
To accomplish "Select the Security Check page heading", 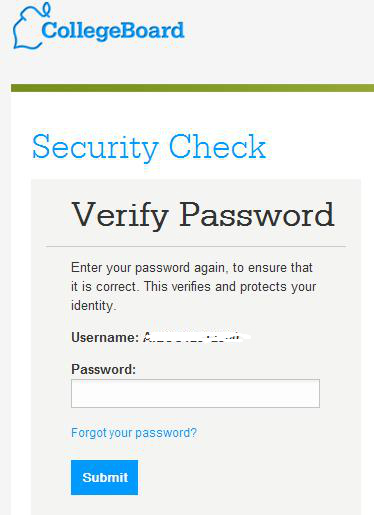I will coord(149,147).
